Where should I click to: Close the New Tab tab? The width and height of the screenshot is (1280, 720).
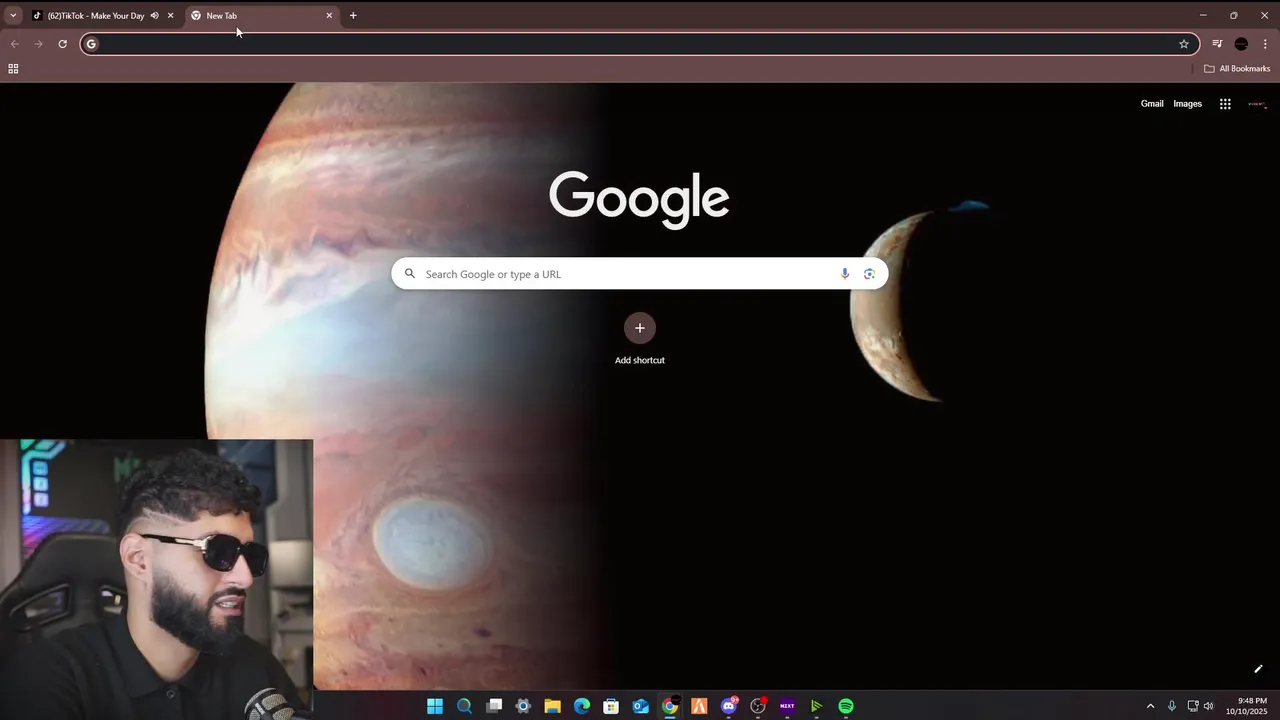(329, 16)
